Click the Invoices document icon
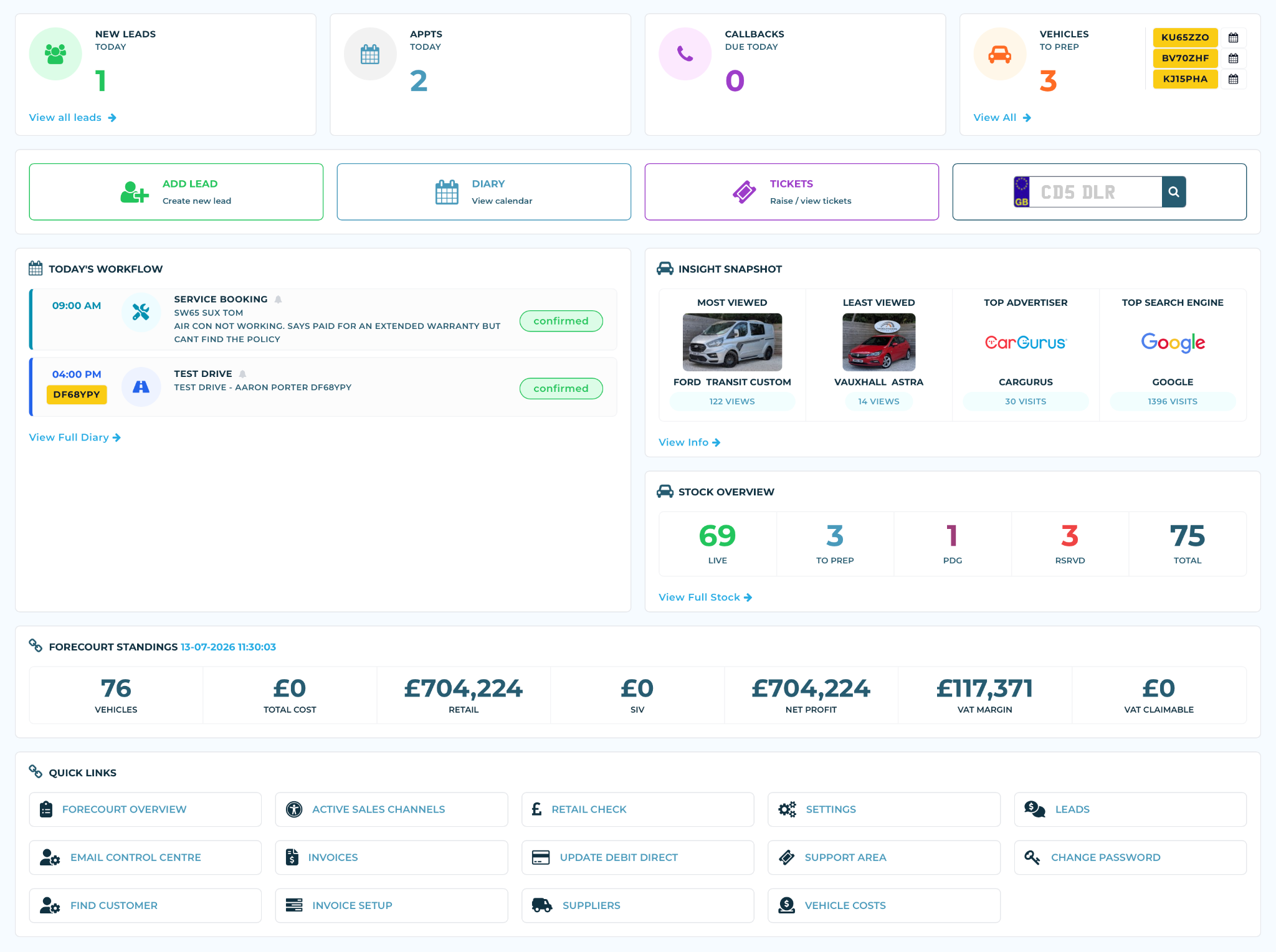This screenshot has width=1276, height=952. (x=292, y=857)
